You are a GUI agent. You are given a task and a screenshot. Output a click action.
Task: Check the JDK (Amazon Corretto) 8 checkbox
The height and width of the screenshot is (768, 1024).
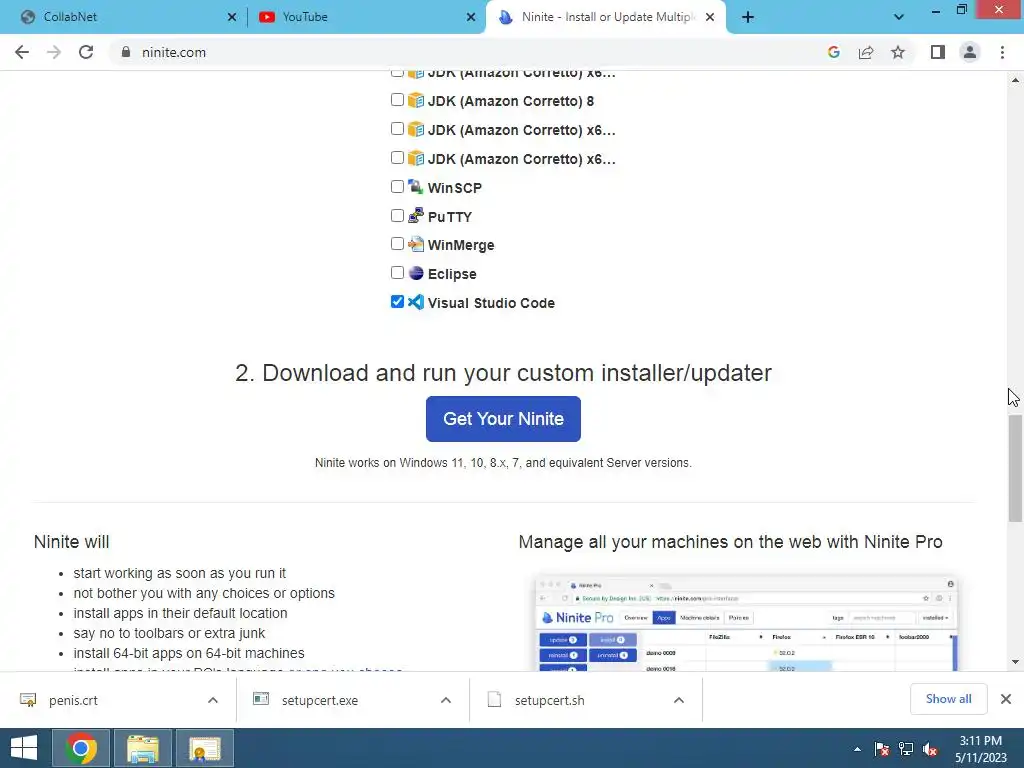tap(397, 100)
